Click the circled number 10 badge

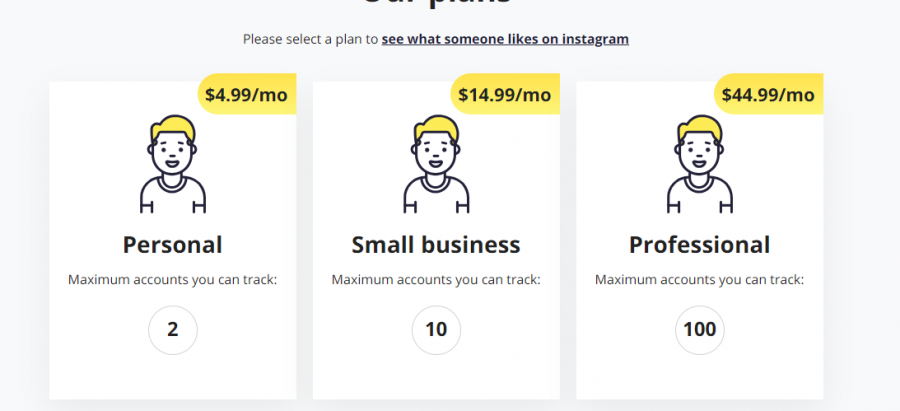click(436, 330)
